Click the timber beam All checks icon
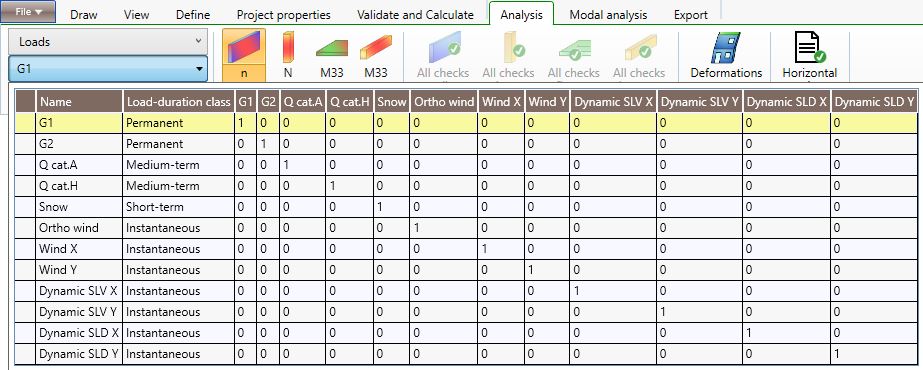 639,55
